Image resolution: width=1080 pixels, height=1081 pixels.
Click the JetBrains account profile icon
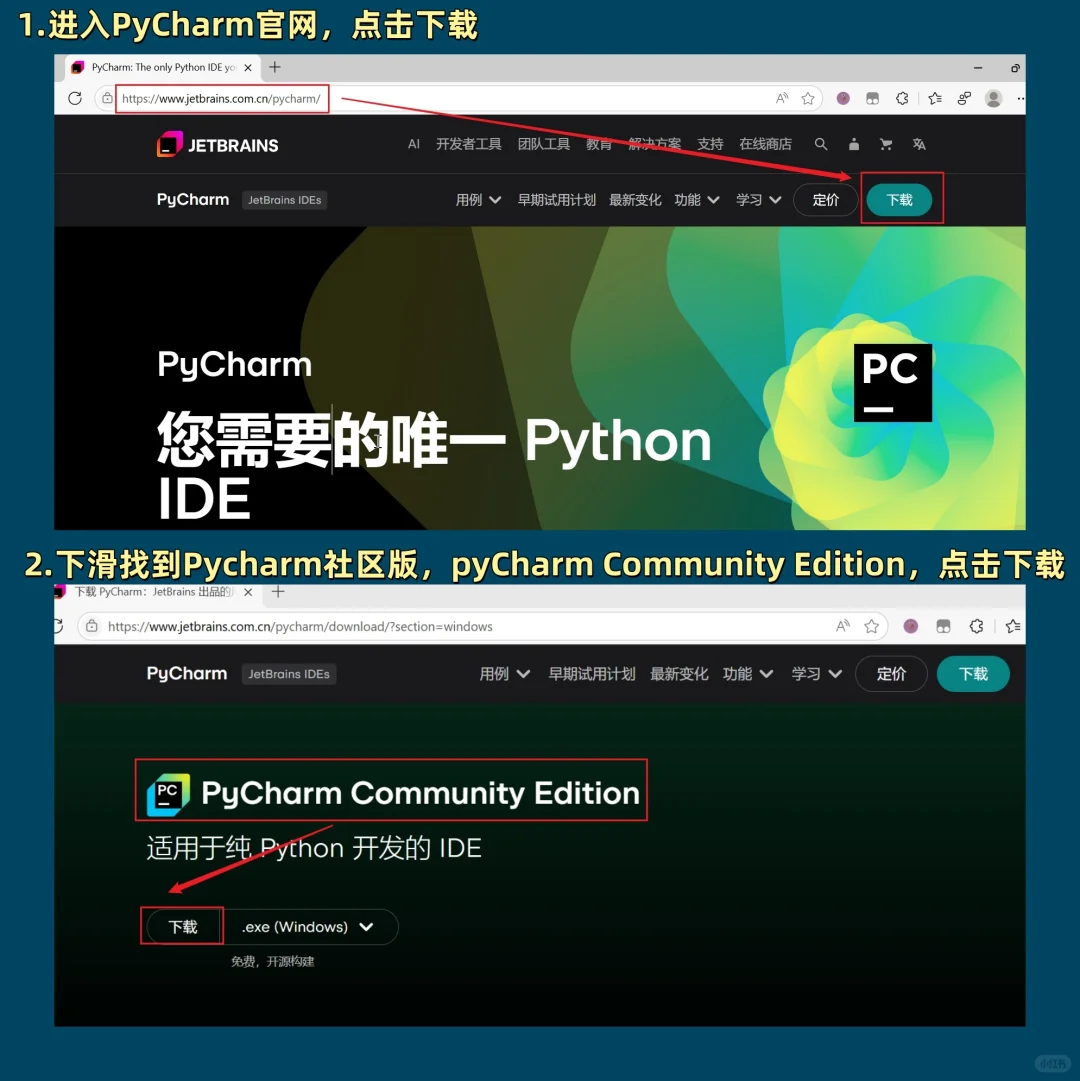(x=853, y=144)
